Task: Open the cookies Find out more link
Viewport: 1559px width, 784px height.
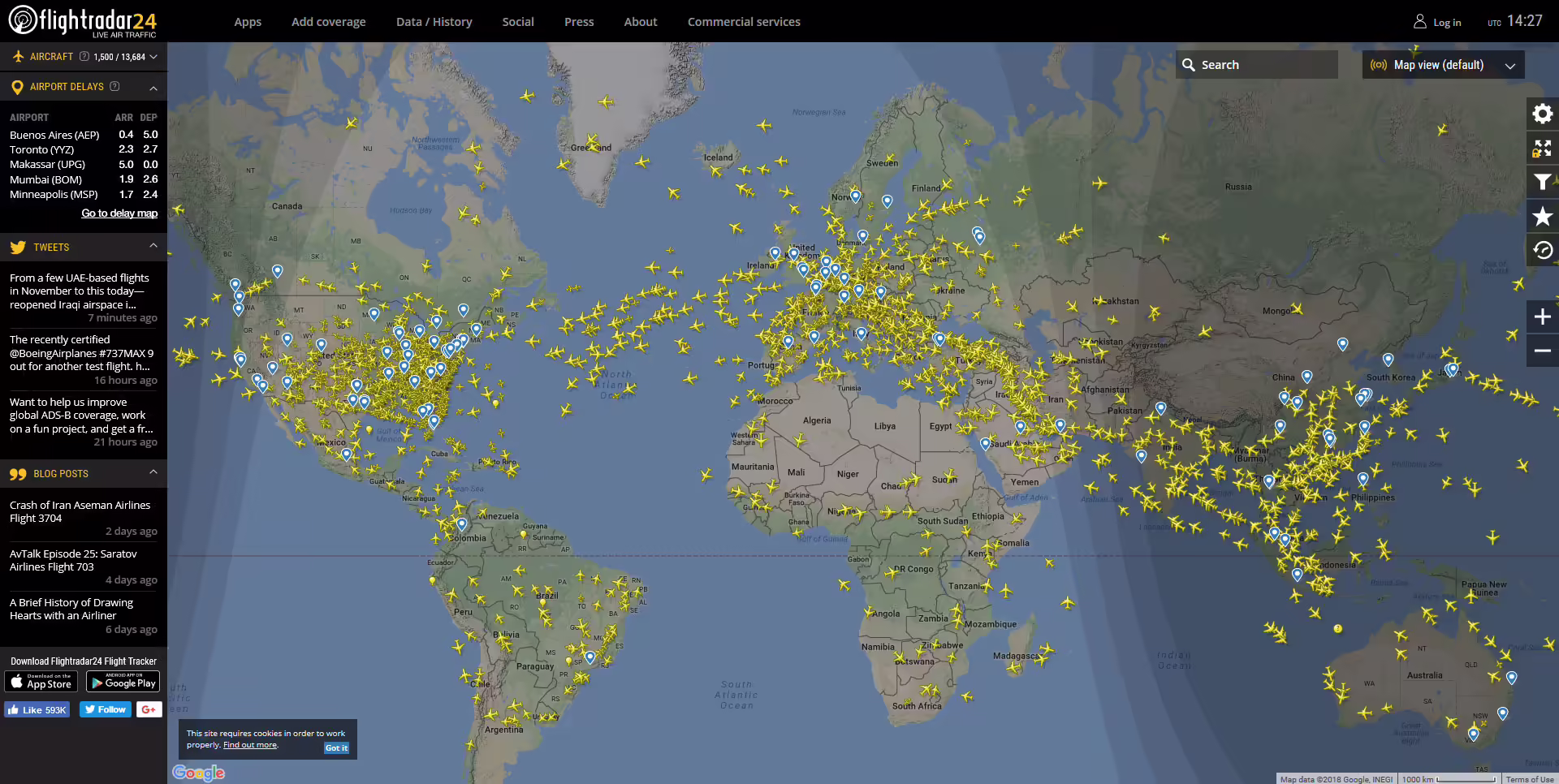Action: [x=250, y=745]
